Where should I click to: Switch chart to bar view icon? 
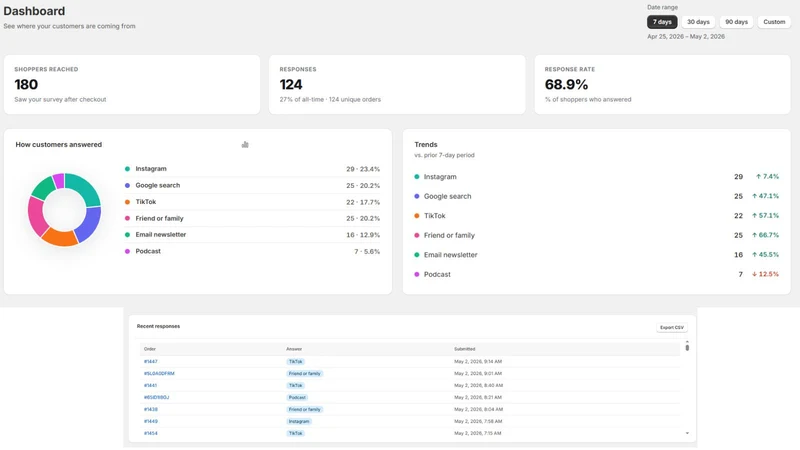[245, 145]
